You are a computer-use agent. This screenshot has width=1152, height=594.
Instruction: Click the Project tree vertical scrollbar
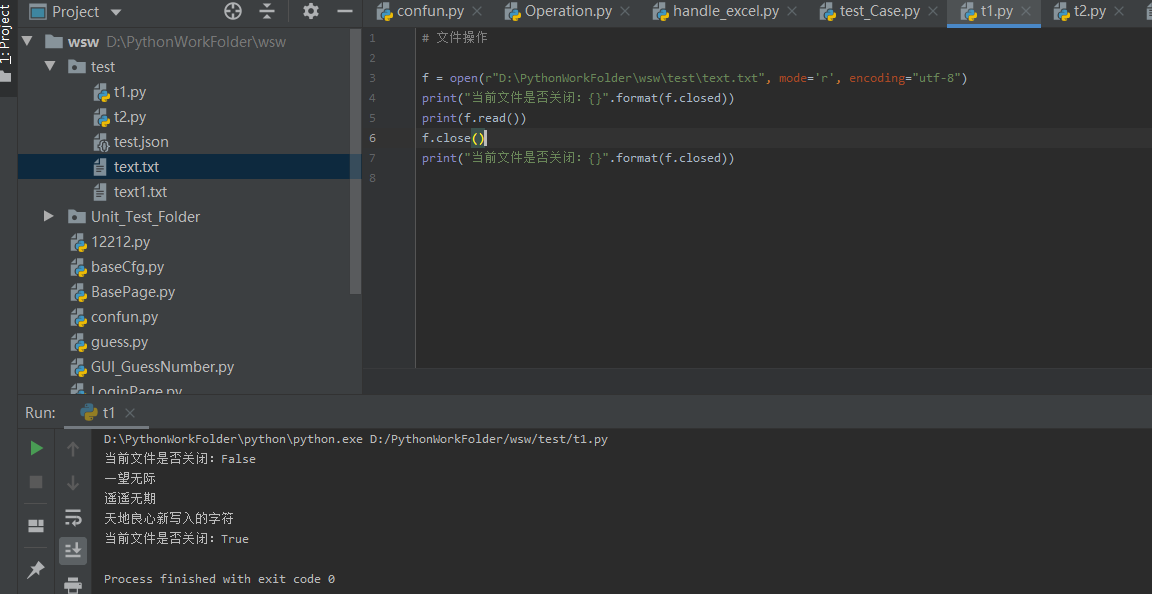click(x=356, y=162)
